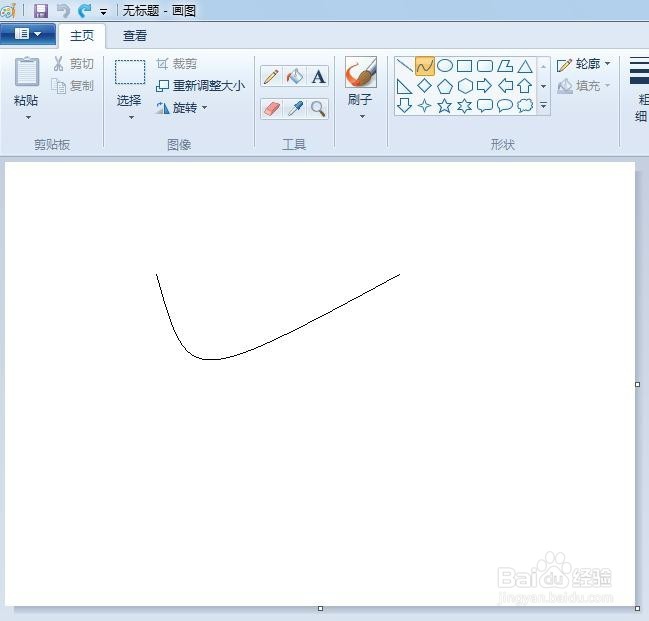The height and width of the screenshot is (621, 649).
Task: Expand the 粘贴 paste options arrow
Action: (28, 118)
